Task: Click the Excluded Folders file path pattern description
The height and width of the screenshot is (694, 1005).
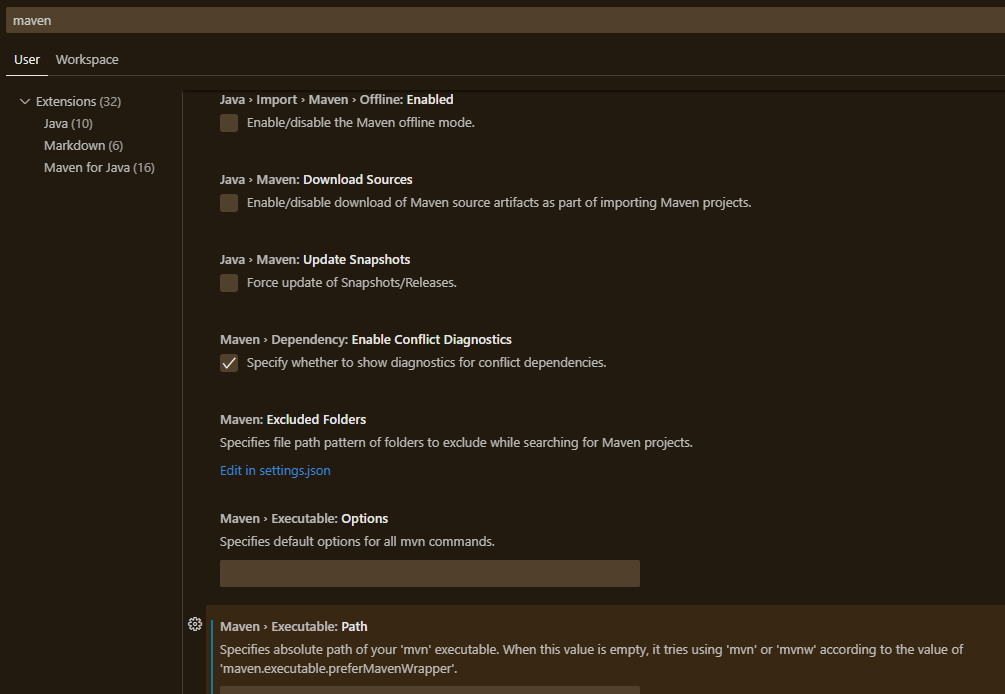Action: [456, 443]
